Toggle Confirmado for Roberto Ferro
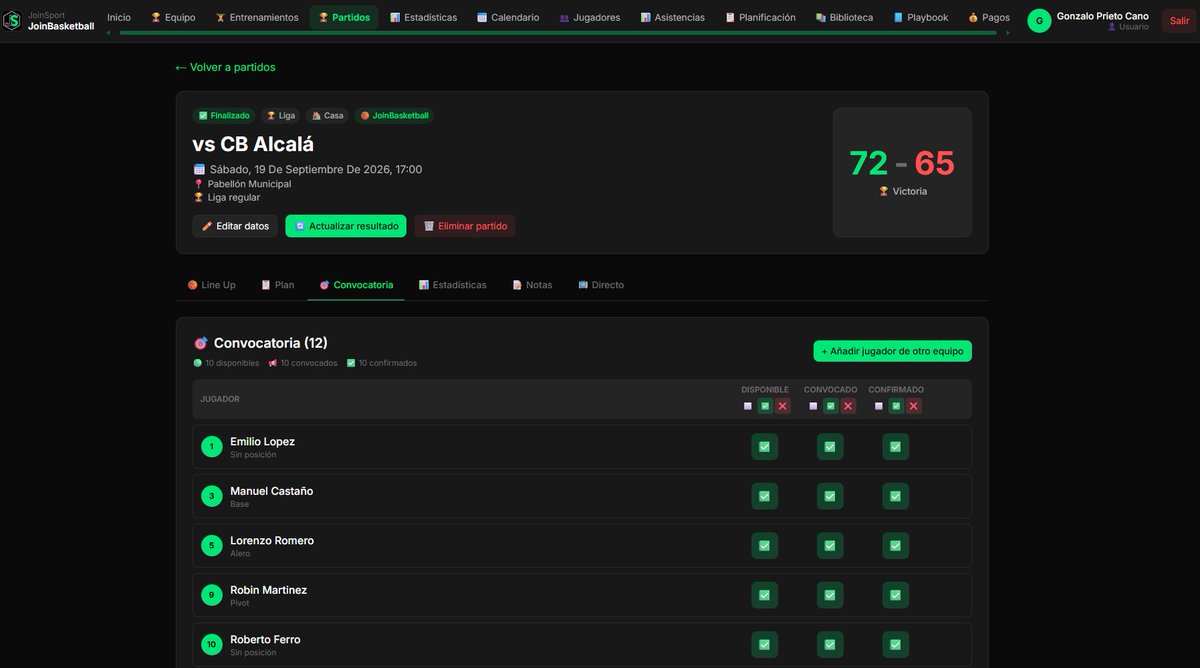This screenshot has height=668, width=1200. pyautogui.click(x=895, y=645)
